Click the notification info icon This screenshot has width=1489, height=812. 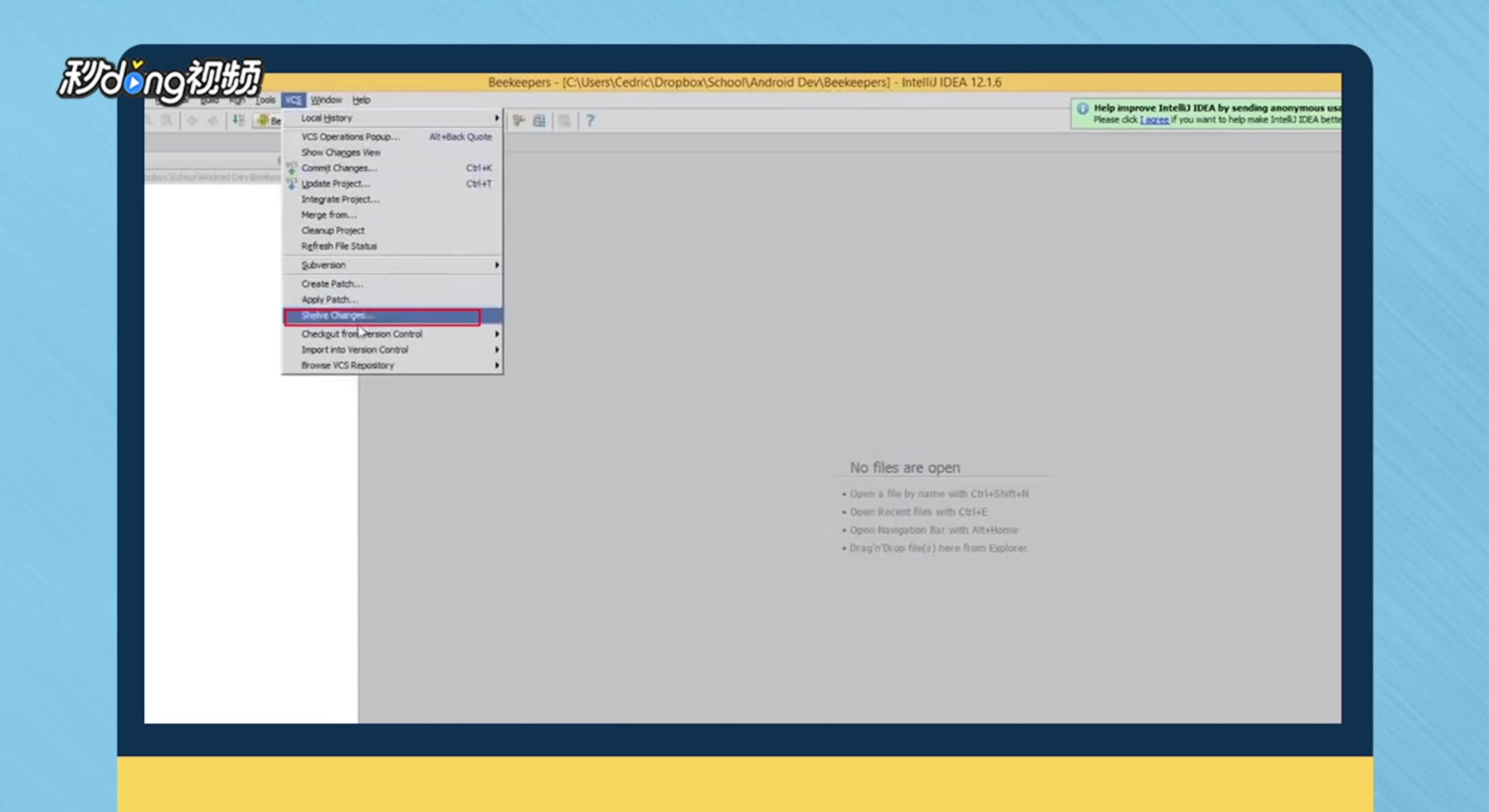pos(1083,109)
